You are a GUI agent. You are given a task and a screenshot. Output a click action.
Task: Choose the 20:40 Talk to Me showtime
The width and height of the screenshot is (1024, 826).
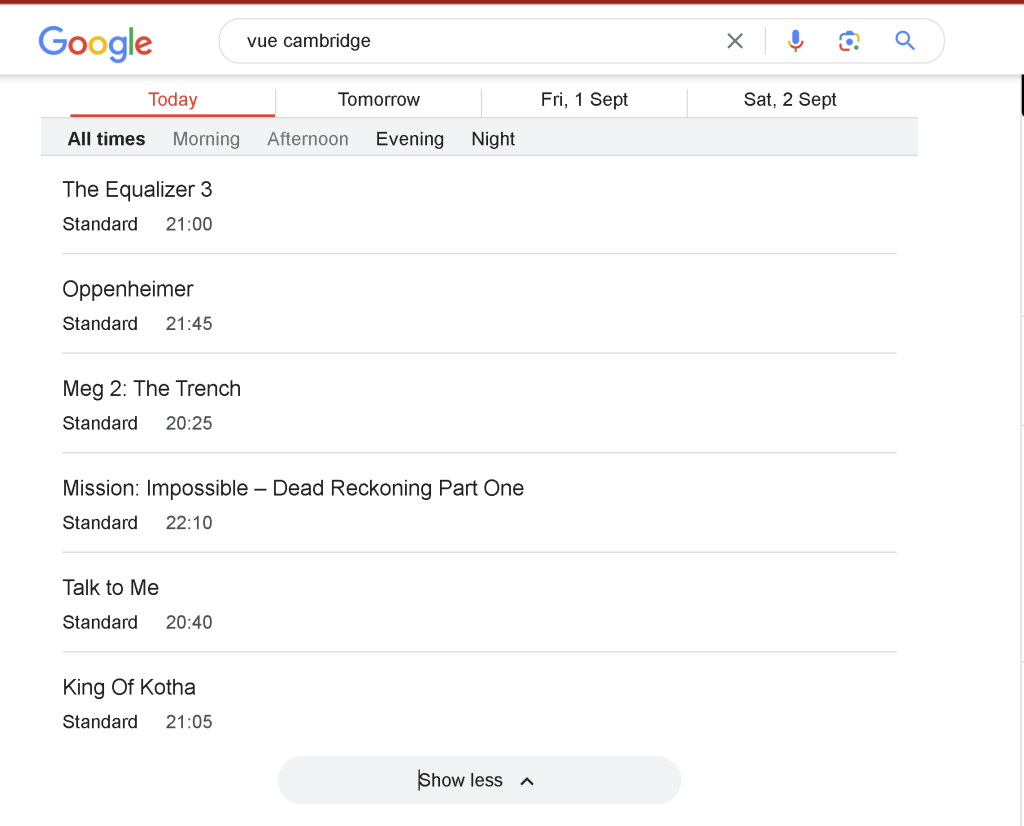189,622
